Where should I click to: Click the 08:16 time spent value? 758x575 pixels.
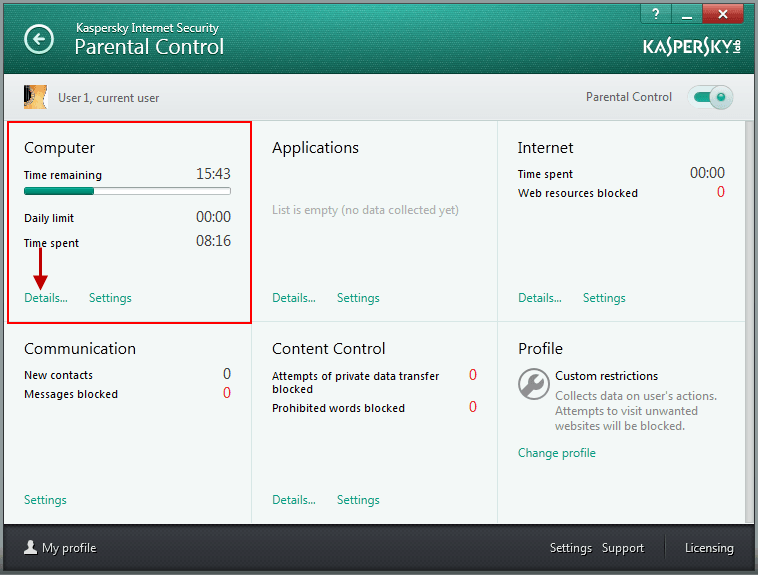coord(213,241)
